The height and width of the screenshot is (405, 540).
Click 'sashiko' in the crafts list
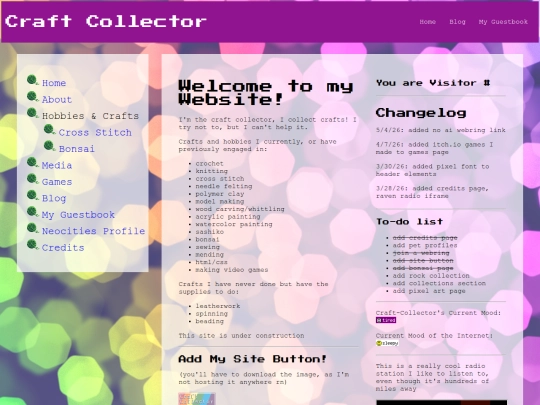(x=209, y=232)
